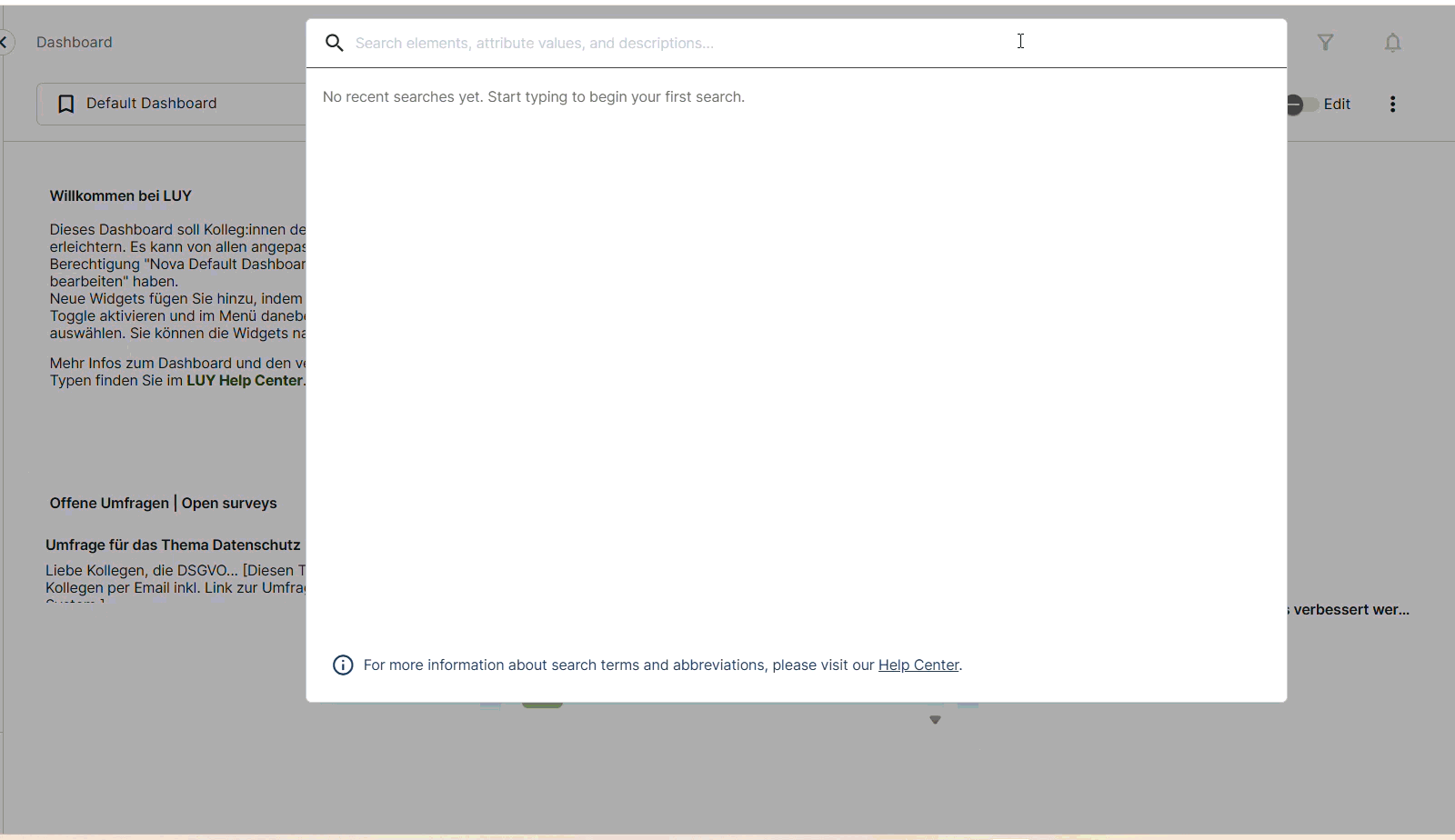Select the Dashboard breadcrumb label
This screenshot has height=840, width=1455.
pyautogui.click(x=74, y=42)
